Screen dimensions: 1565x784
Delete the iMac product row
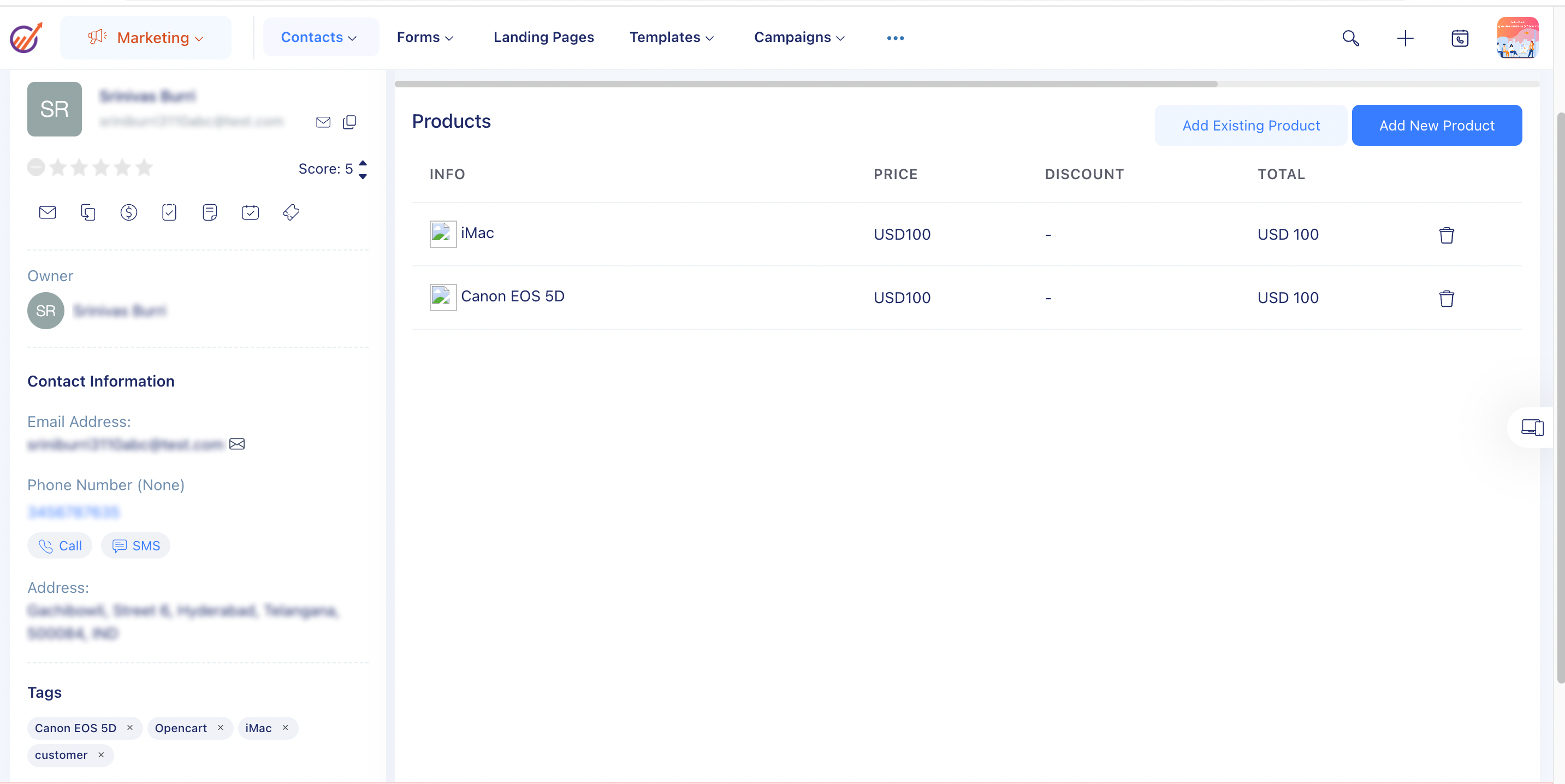(x=1447, y=235)
